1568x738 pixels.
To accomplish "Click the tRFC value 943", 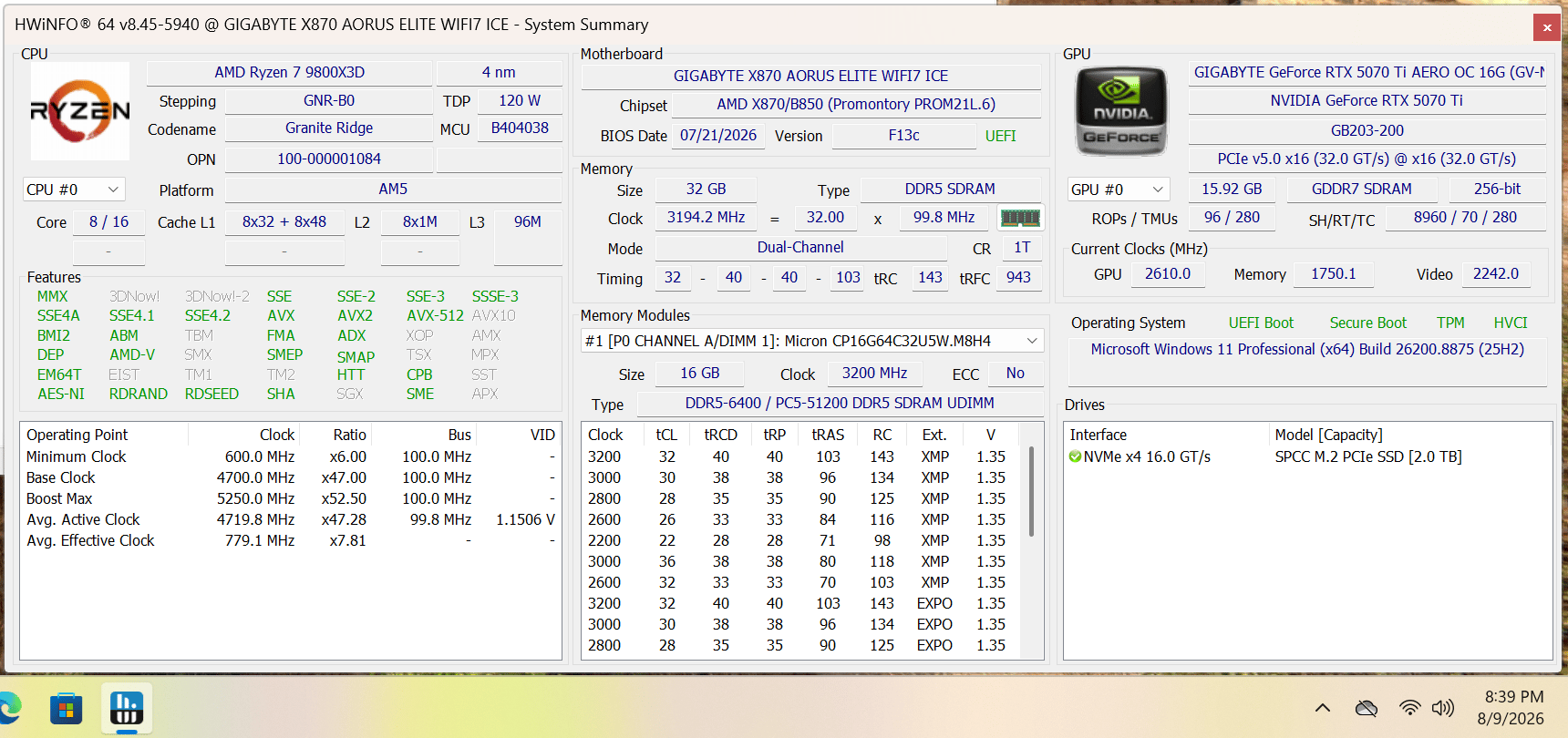I will pyautogui.click(x=1018, y=278).
